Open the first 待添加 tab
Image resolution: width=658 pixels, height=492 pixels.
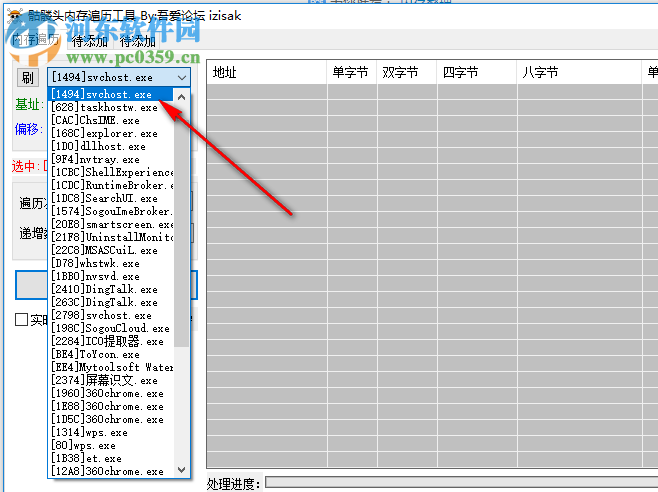(89, 41)
